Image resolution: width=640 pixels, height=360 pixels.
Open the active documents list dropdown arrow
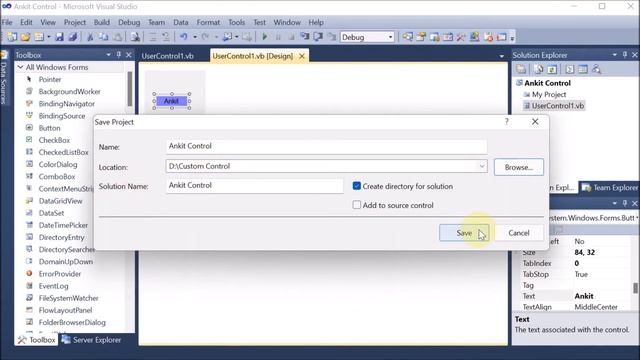coord(502,56)
